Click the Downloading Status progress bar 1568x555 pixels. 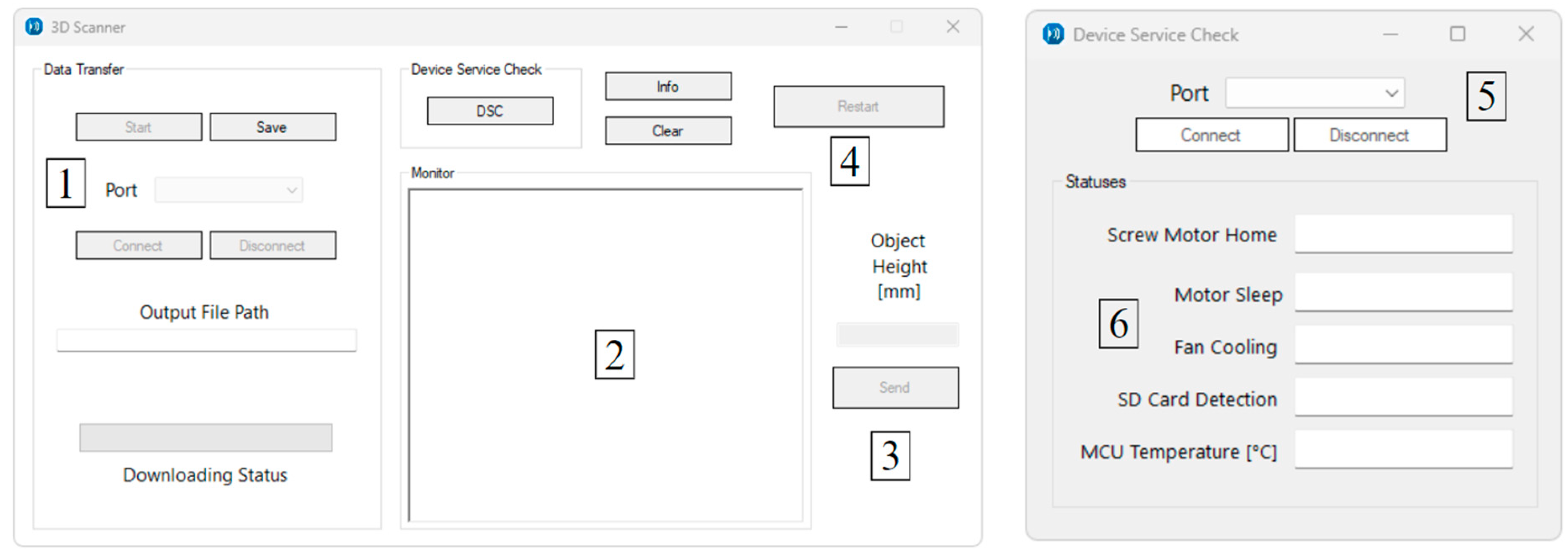click(x=206, y=437)
